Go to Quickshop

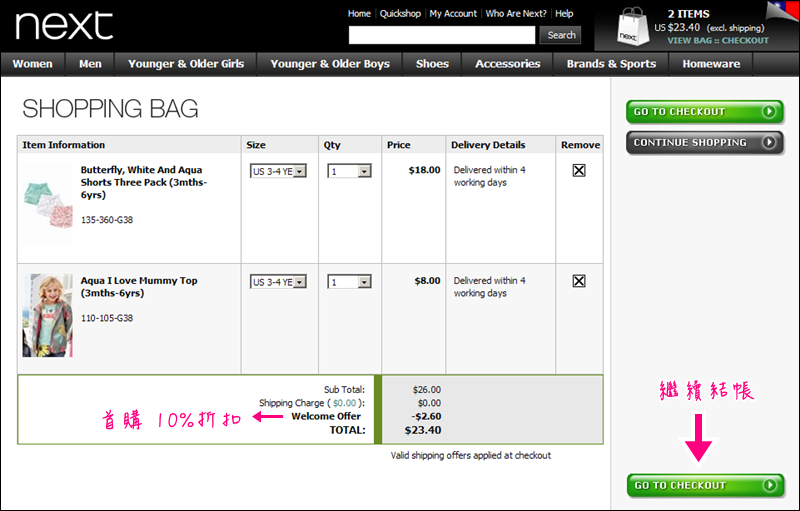click(x=400, y=14)
